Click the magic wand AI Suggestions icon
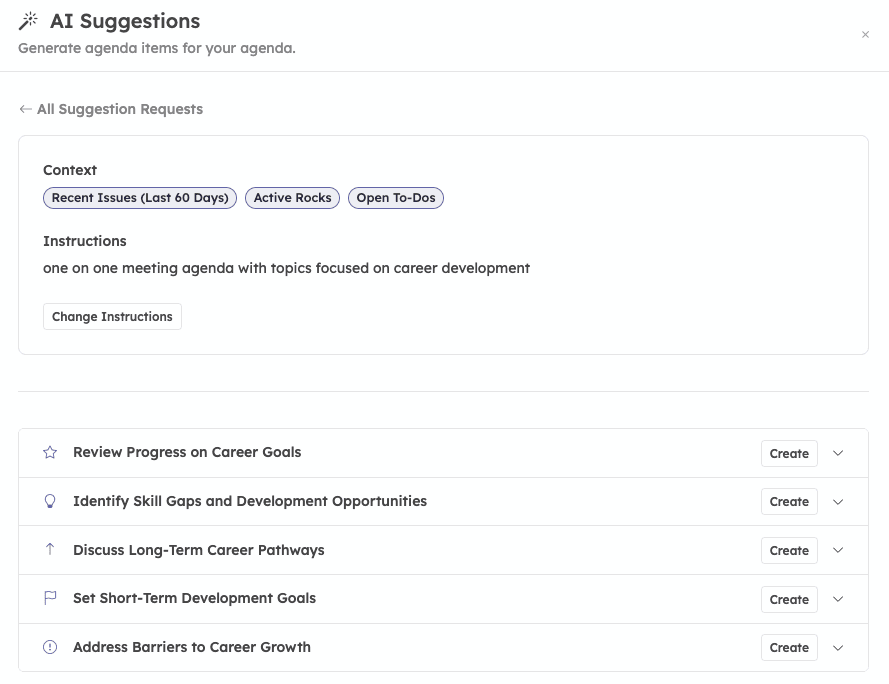Screen dimensions: 889x684 pos(28,21)
